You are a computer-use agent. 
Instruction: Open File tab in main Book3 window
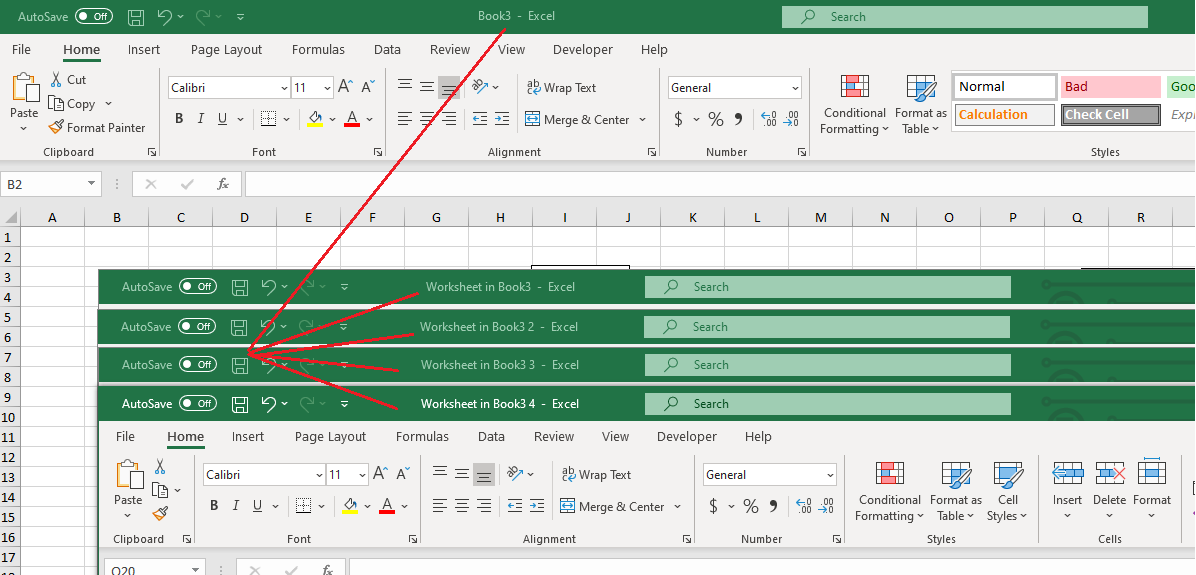tap(21, 50)
